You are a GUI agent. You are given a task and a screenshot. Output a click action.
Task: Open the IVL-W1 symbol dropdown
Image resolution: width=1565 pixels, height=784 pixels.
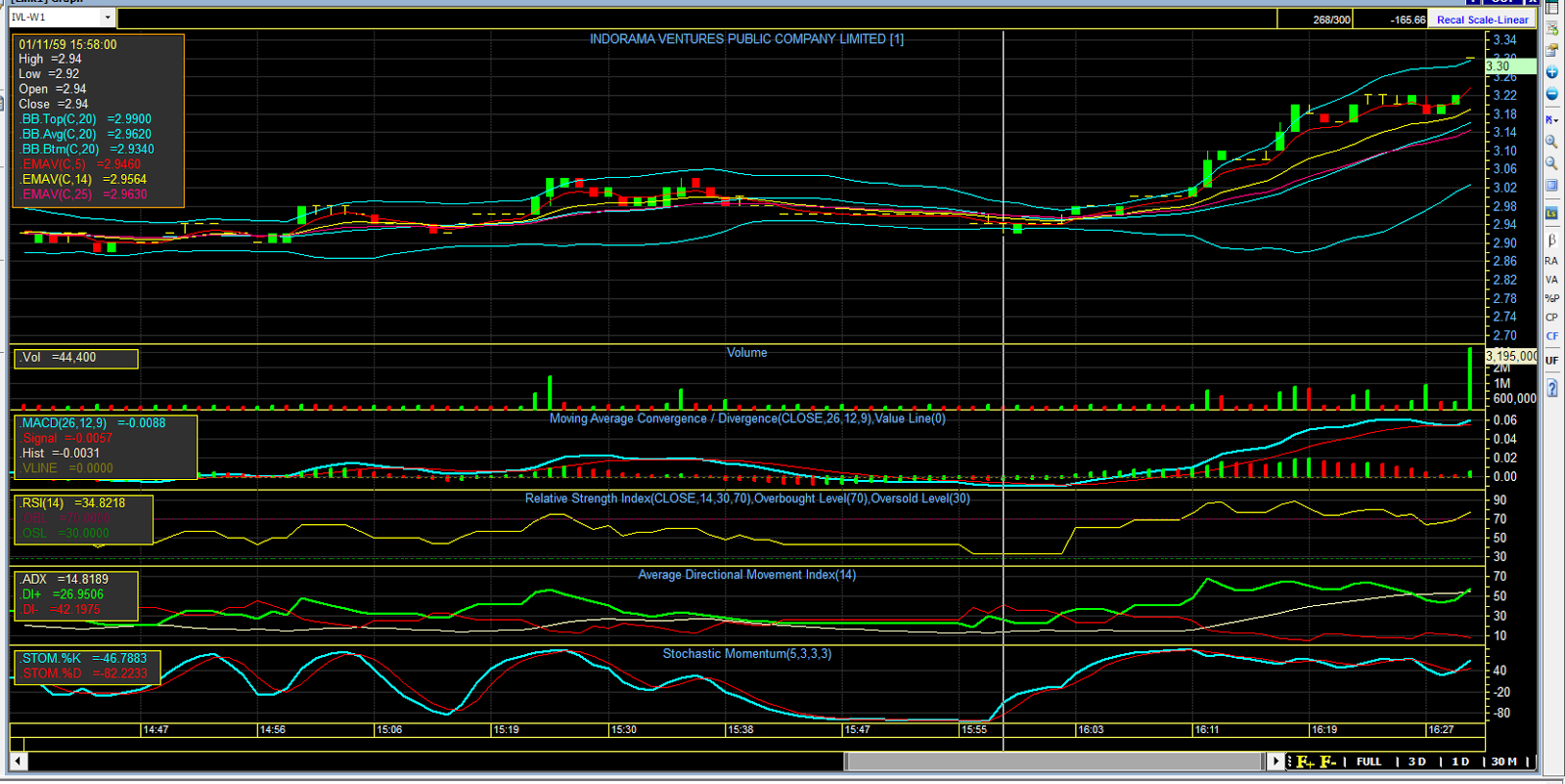(x=109, y=18)
